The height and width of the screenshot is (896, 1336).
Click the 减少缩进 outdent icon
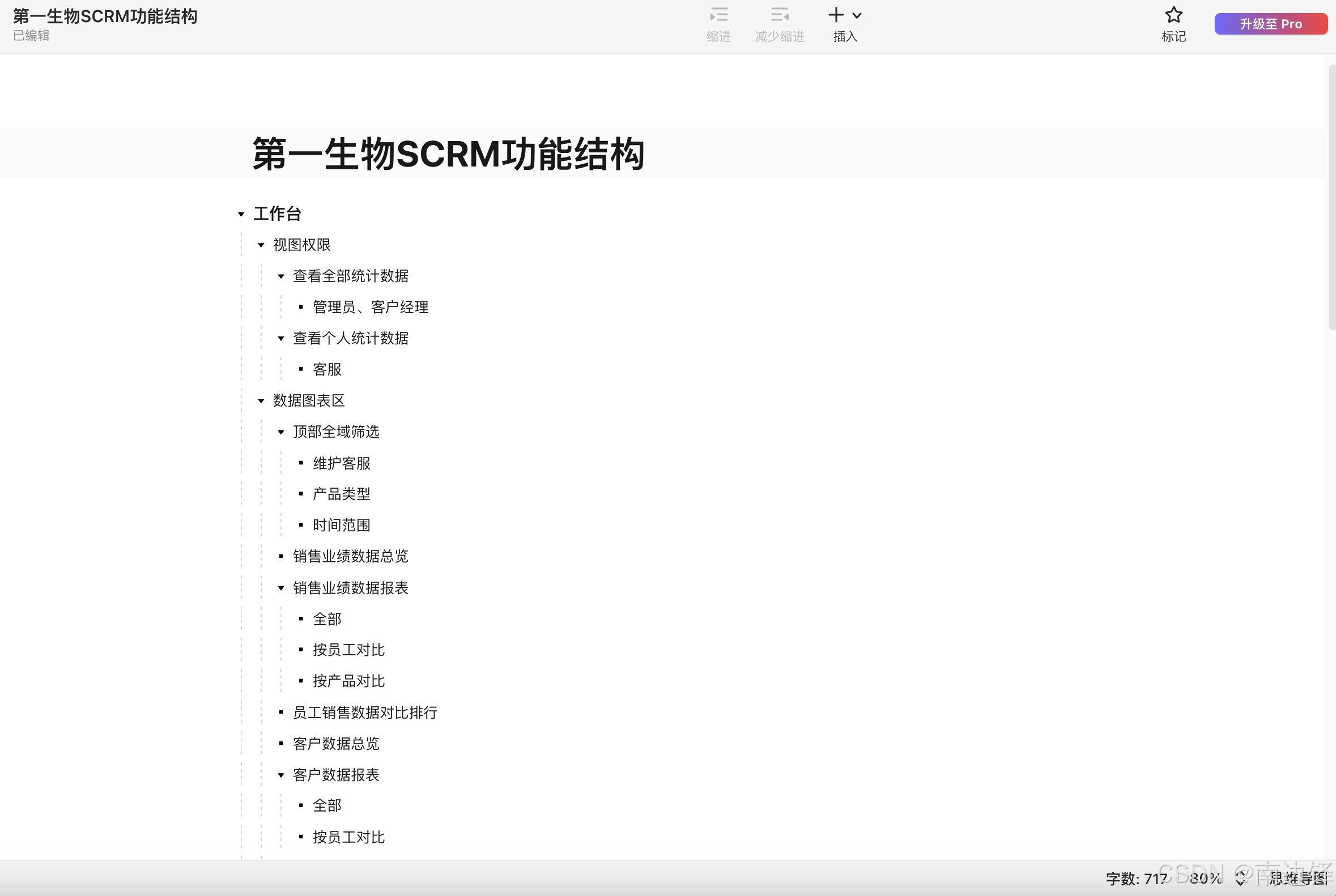click(x=779, y=15)
